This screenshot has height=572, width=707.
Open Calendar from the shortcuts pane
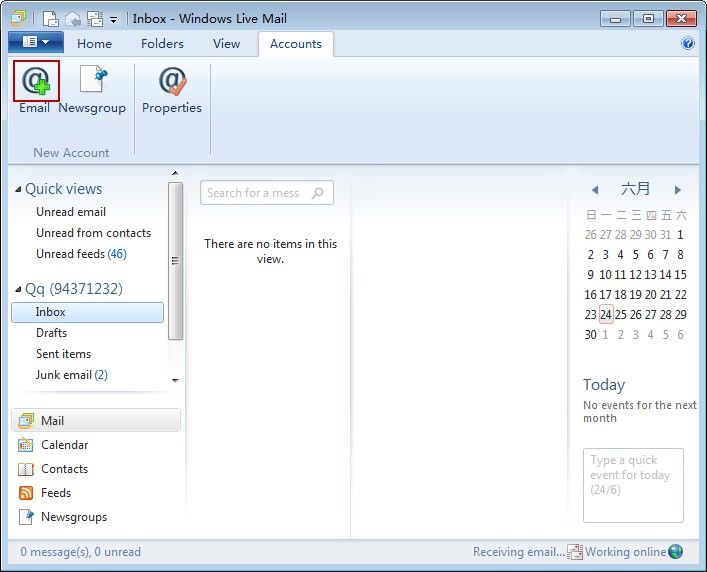click(53, 445)
